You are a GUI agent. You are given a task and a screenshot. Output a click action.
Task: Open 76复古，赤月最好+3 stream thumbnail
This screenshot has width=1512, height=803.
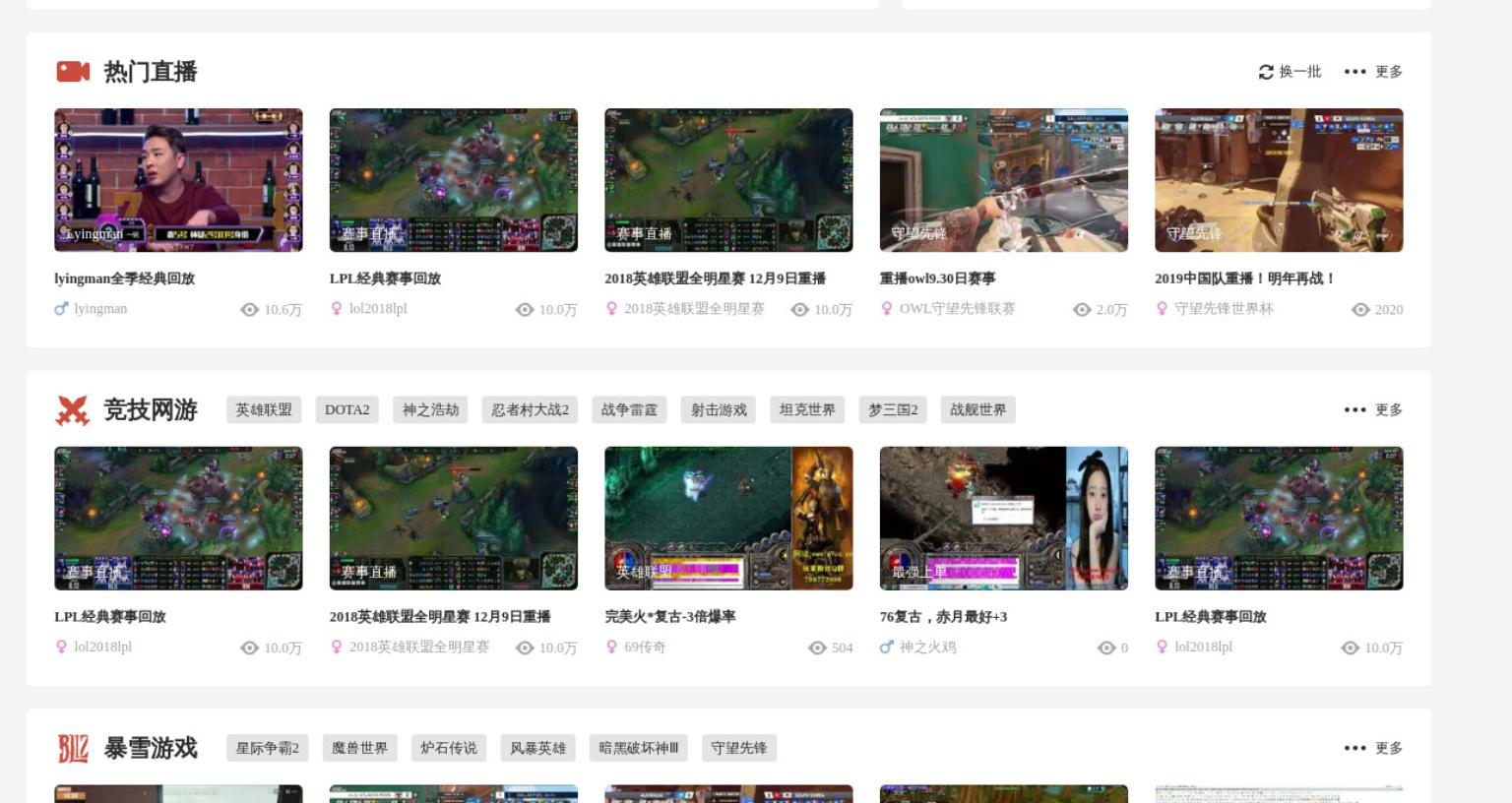tap(1004, 519)
